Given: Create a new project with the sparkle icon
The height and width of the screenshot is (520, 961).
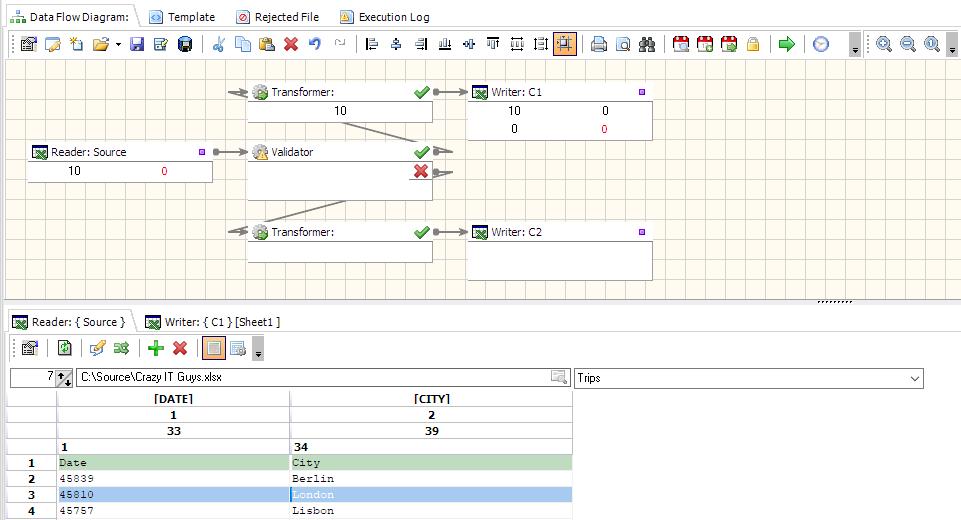Looking at the screenshot, I should [x=77, y=44].
